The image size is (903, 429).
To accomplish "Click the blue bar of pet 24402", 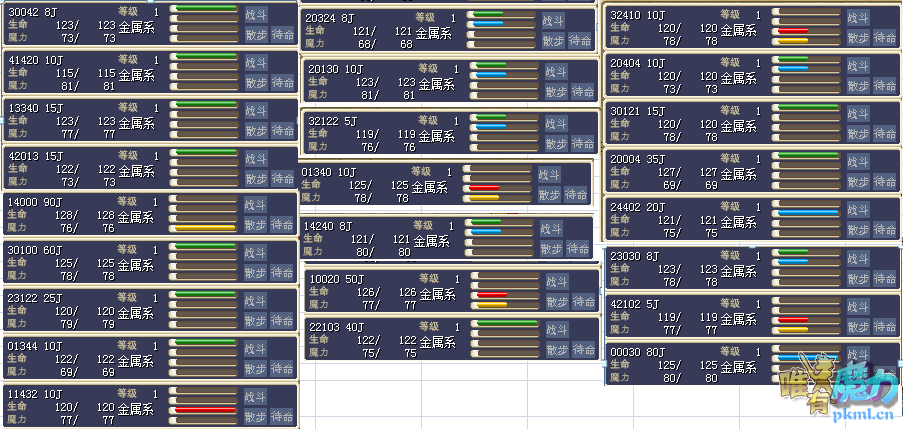I will (x=808, y=213).
